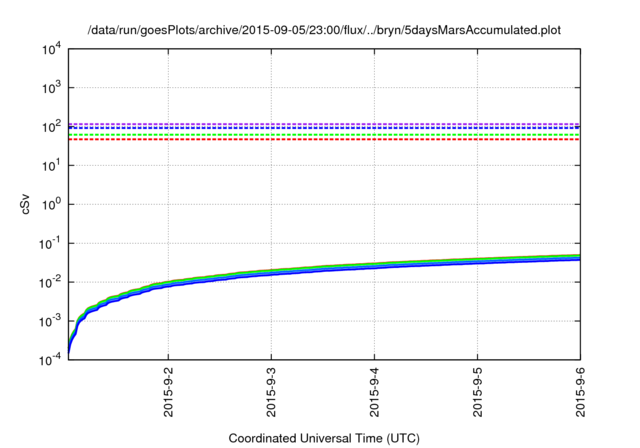
Task: Click the 10^4 y-axis tick label
Action: pos(51,49)
